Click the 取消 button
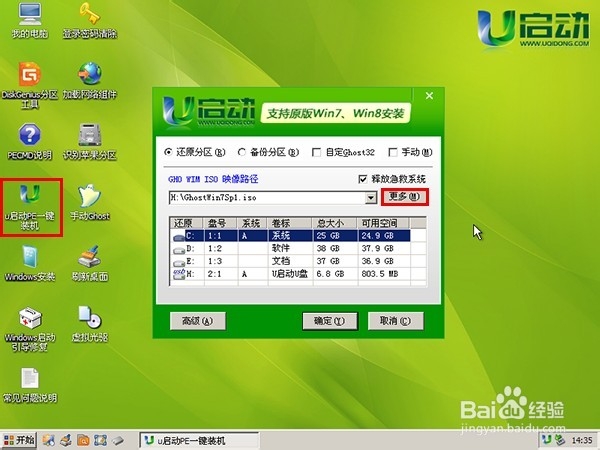 396,321
